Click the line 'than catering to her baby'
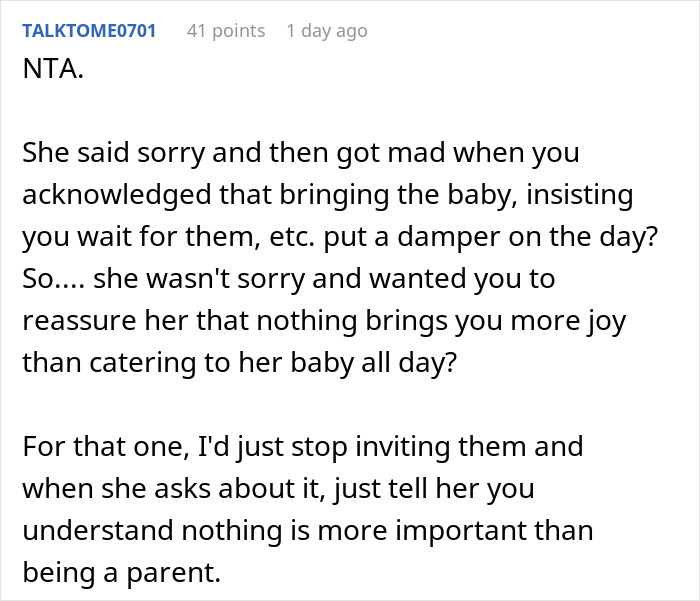Screen dimensions: 700x601 (x=240, y=363)
